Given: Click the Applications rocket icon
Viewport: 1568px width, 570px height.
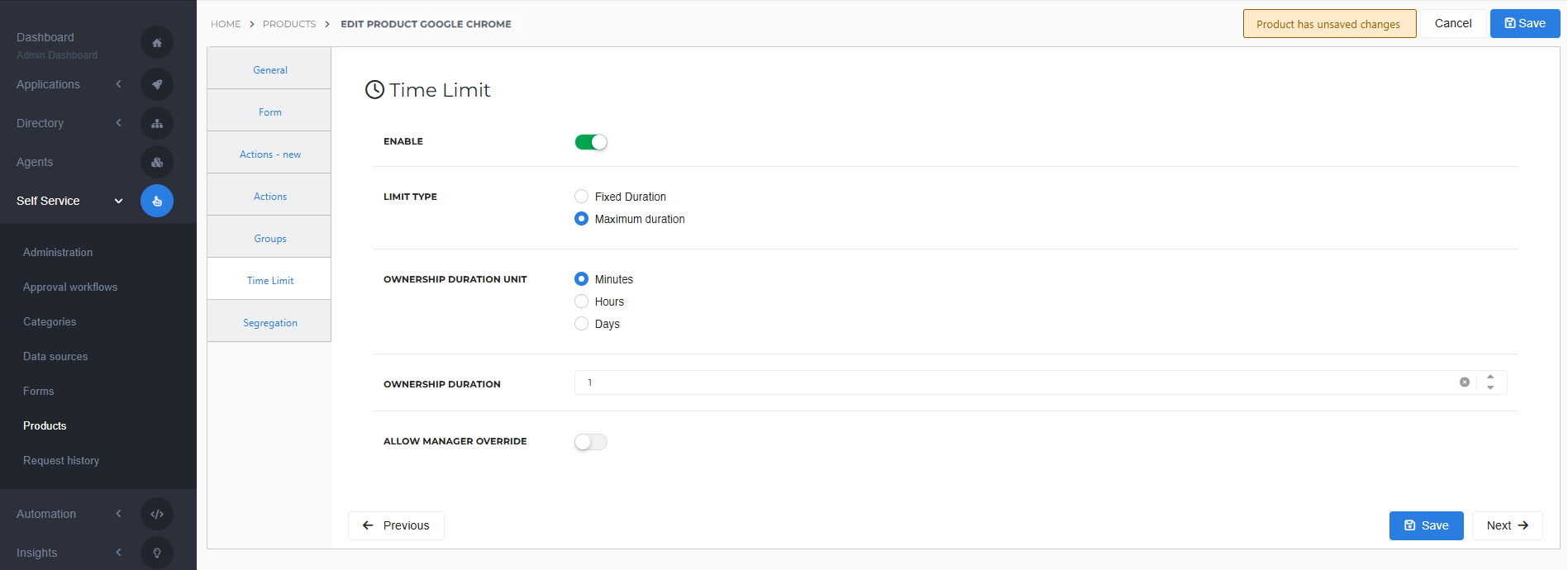Looking at the screenshot, I should 157,84.
